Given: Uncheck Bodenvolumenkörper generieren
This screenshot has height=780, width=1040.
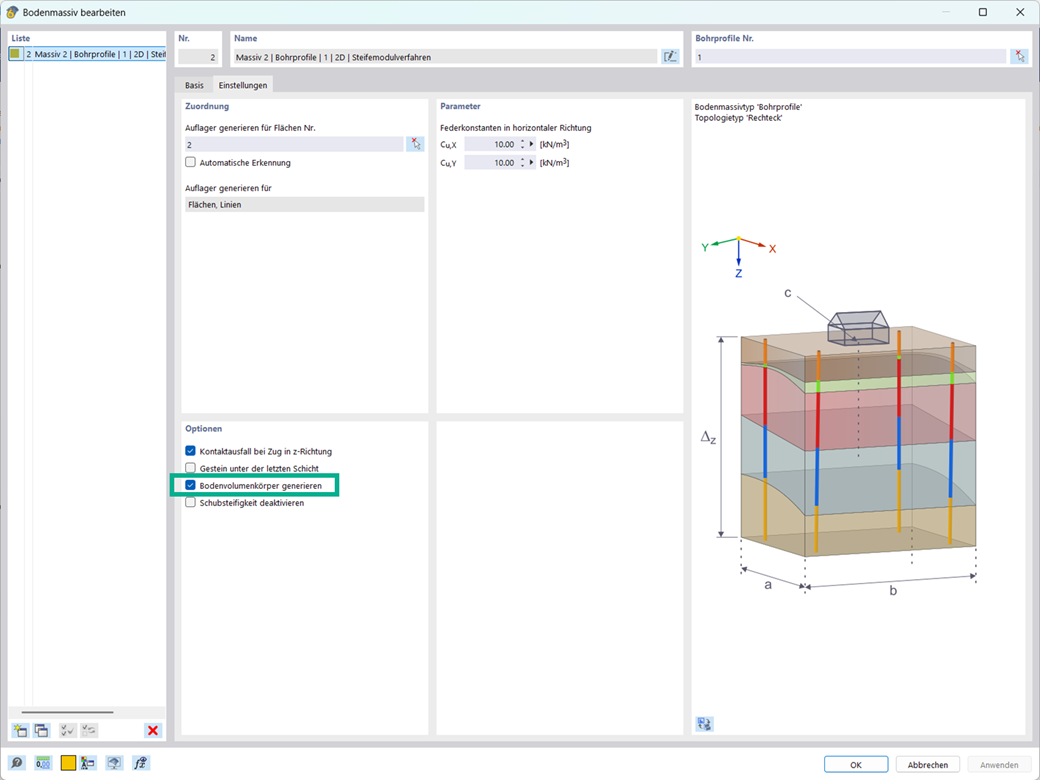Looking at the screenshot, I should 190,486.
